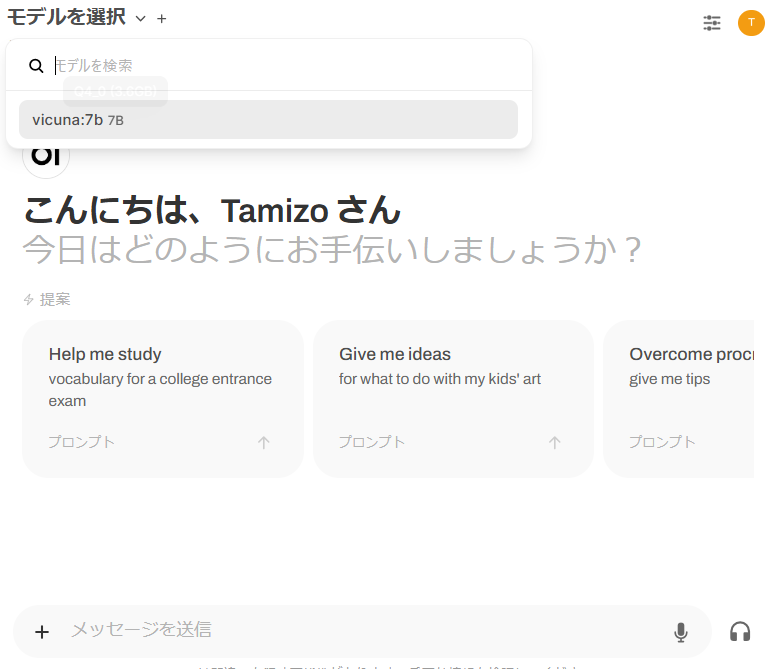Open the model selector dropdown chevron
This screenshot has height=669, width=783.
(141, 19)
